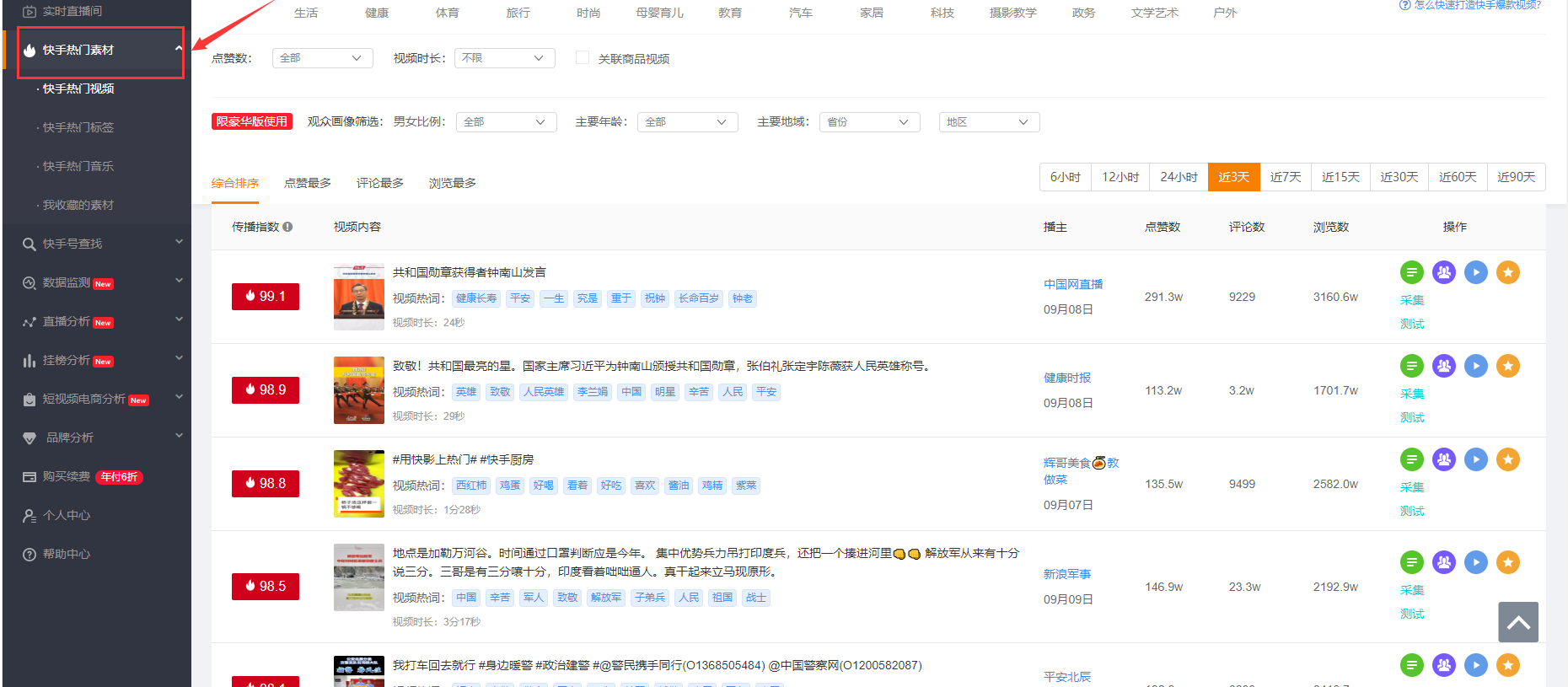Play video via blue icon in 健康时报 row

(1476, 366)
